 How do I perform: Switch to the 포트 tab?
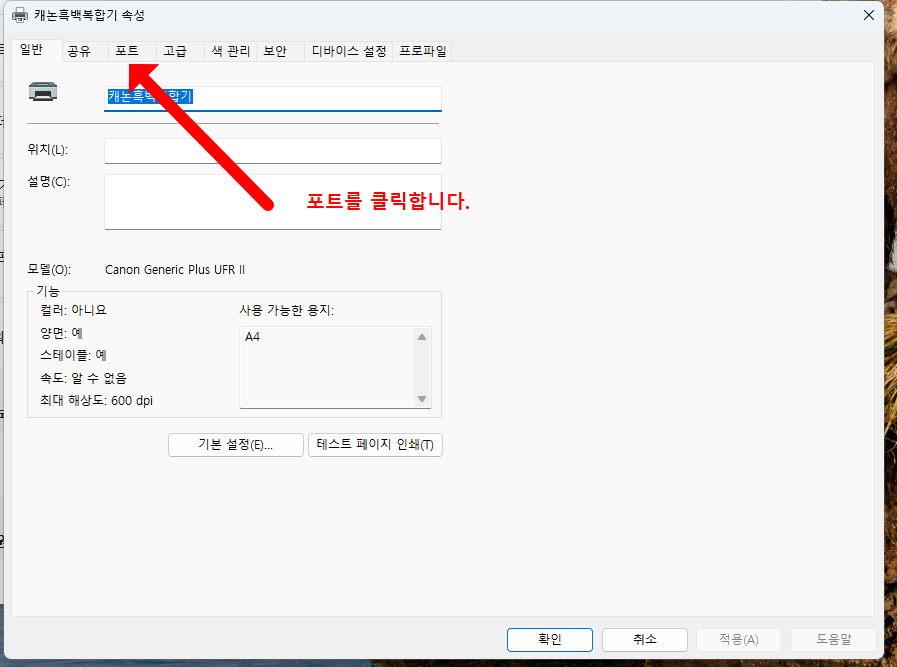tap(127, 51)
